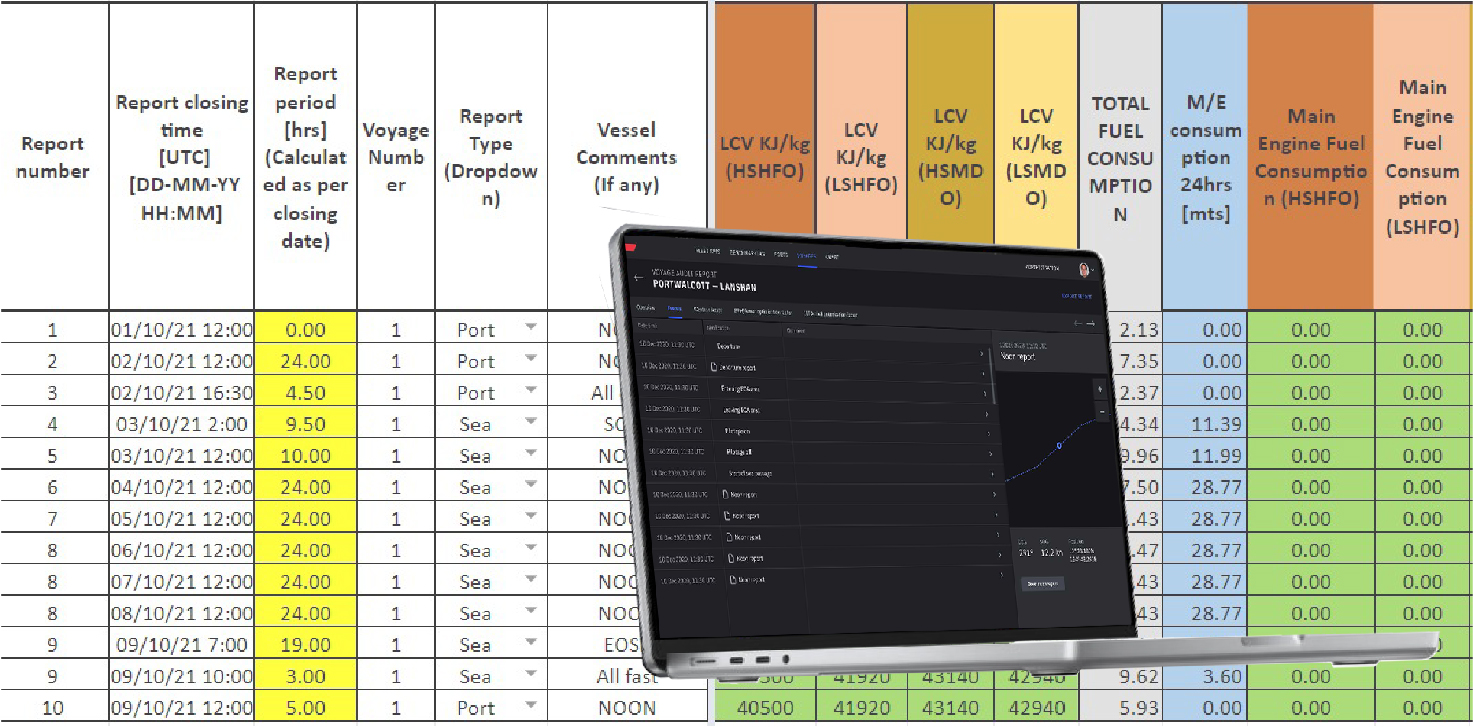
Task: Click the minus zoom control on the map
Action: [1101, 413]
